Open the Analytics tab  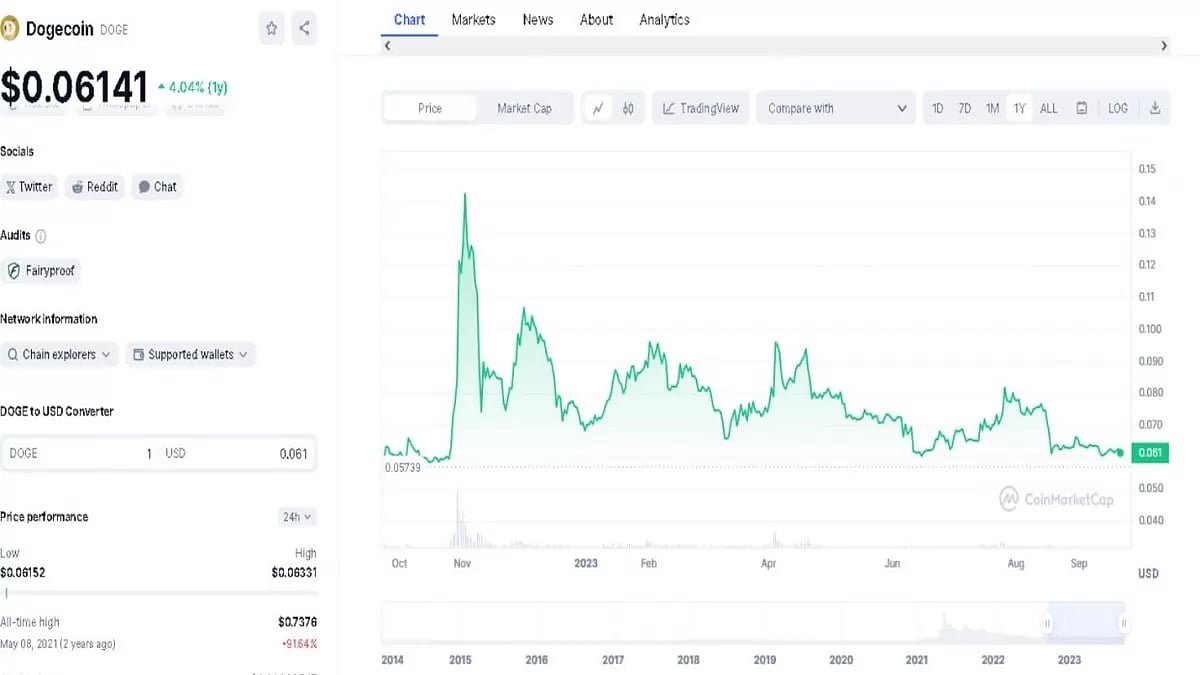664,19
